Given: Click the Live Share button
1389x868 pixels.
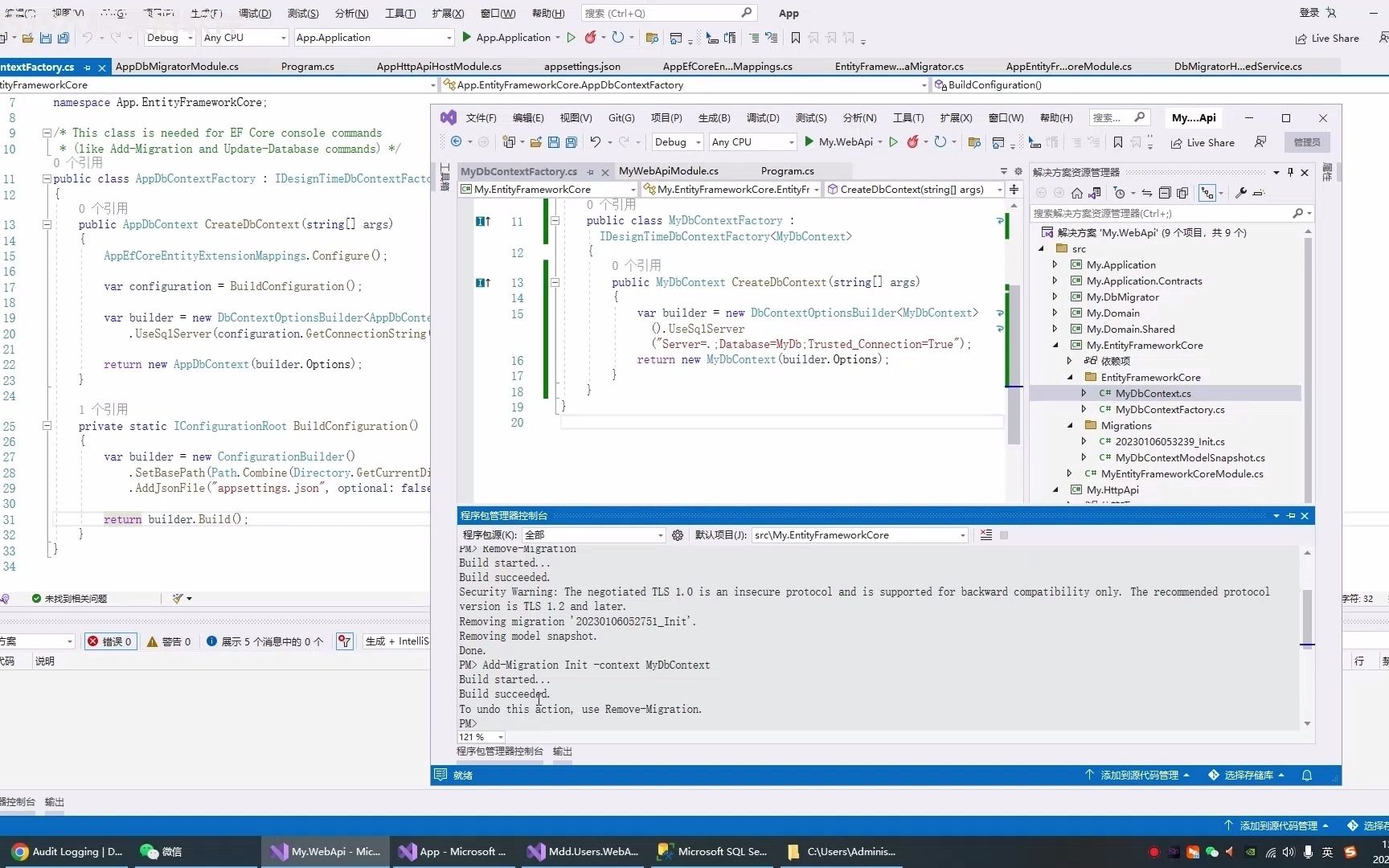Looking at the screenshot, I should pyautogui.click(x=1203, y=142).
